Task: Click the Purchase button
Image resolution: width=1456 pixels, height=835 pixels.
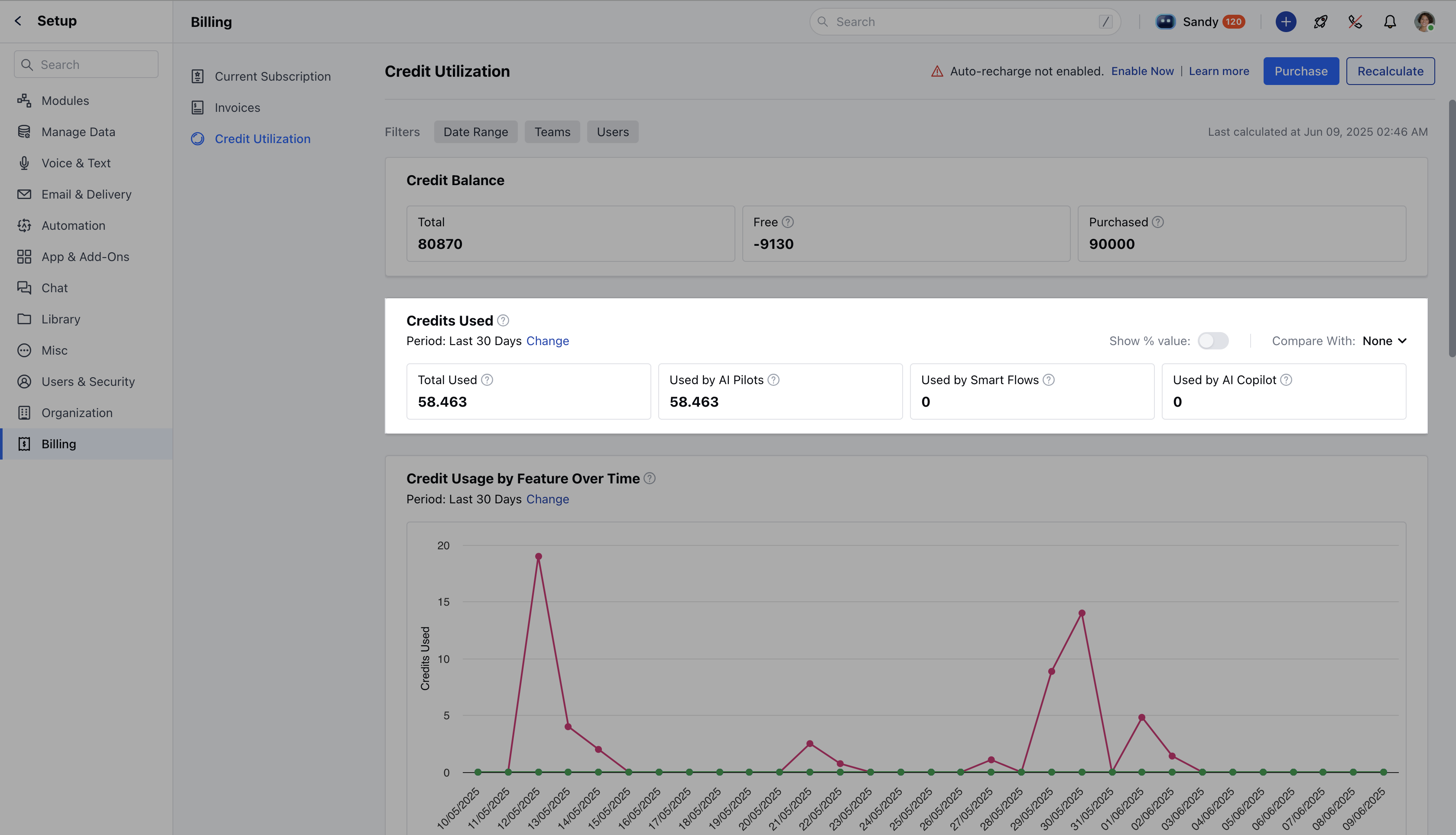Action: click(1301, 71)
